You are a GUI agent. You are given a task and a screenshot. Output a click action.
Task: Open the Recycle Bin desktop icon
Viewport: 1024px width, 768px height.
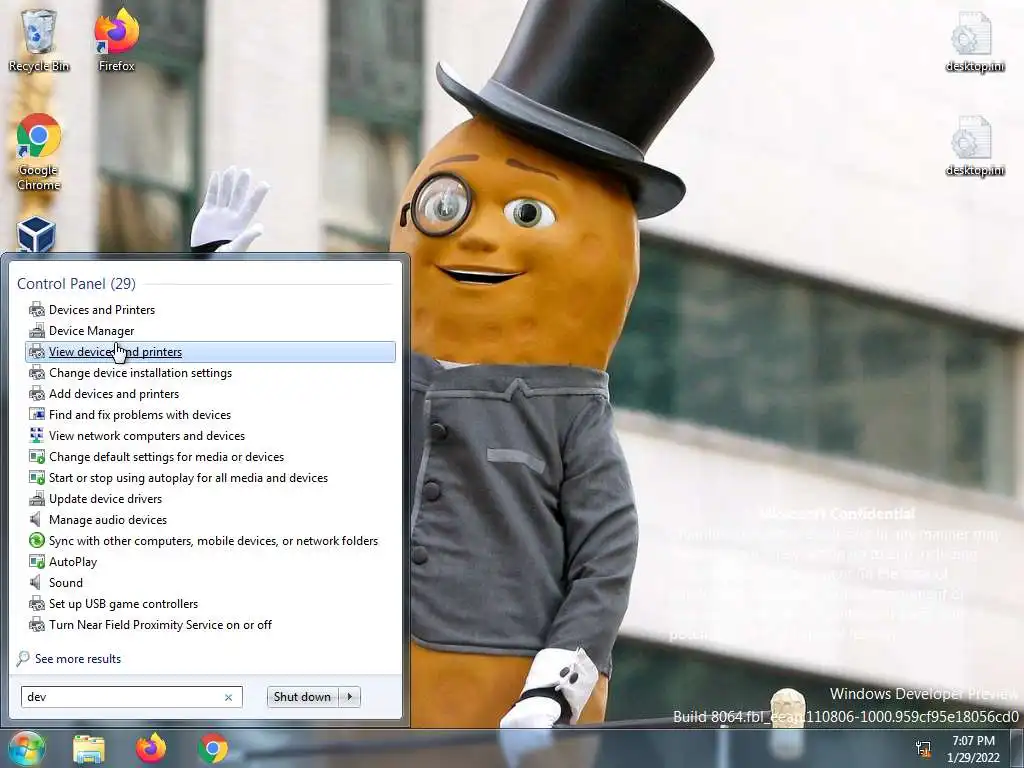click(x=39, y=39)
